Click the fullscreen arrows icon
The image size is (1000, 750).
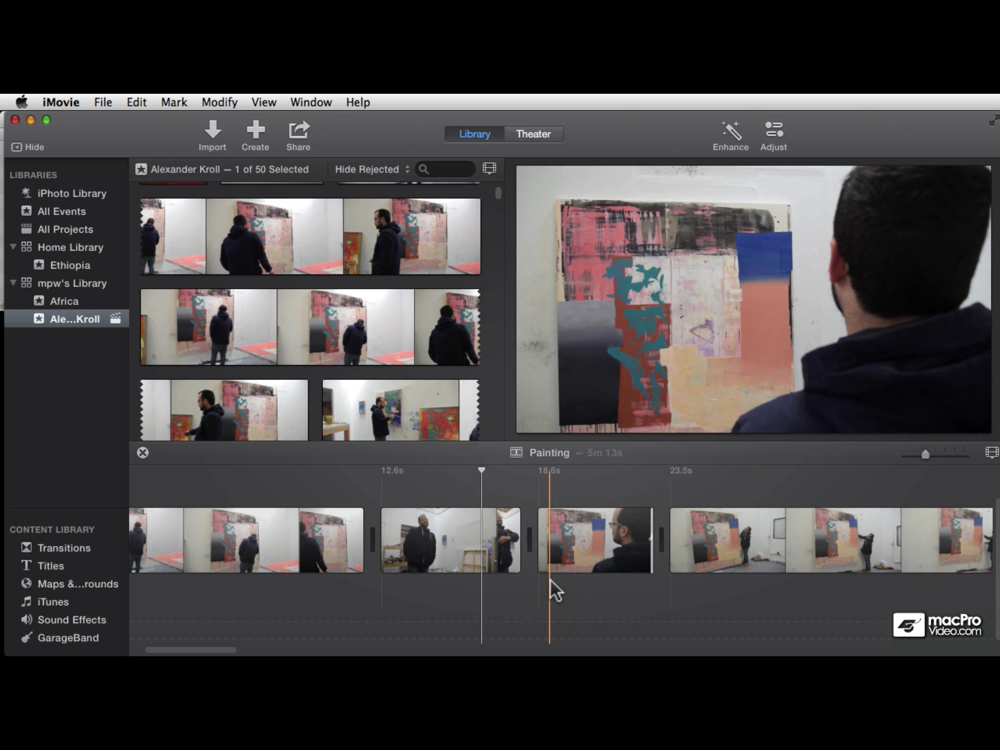click(x=994, y=120)
